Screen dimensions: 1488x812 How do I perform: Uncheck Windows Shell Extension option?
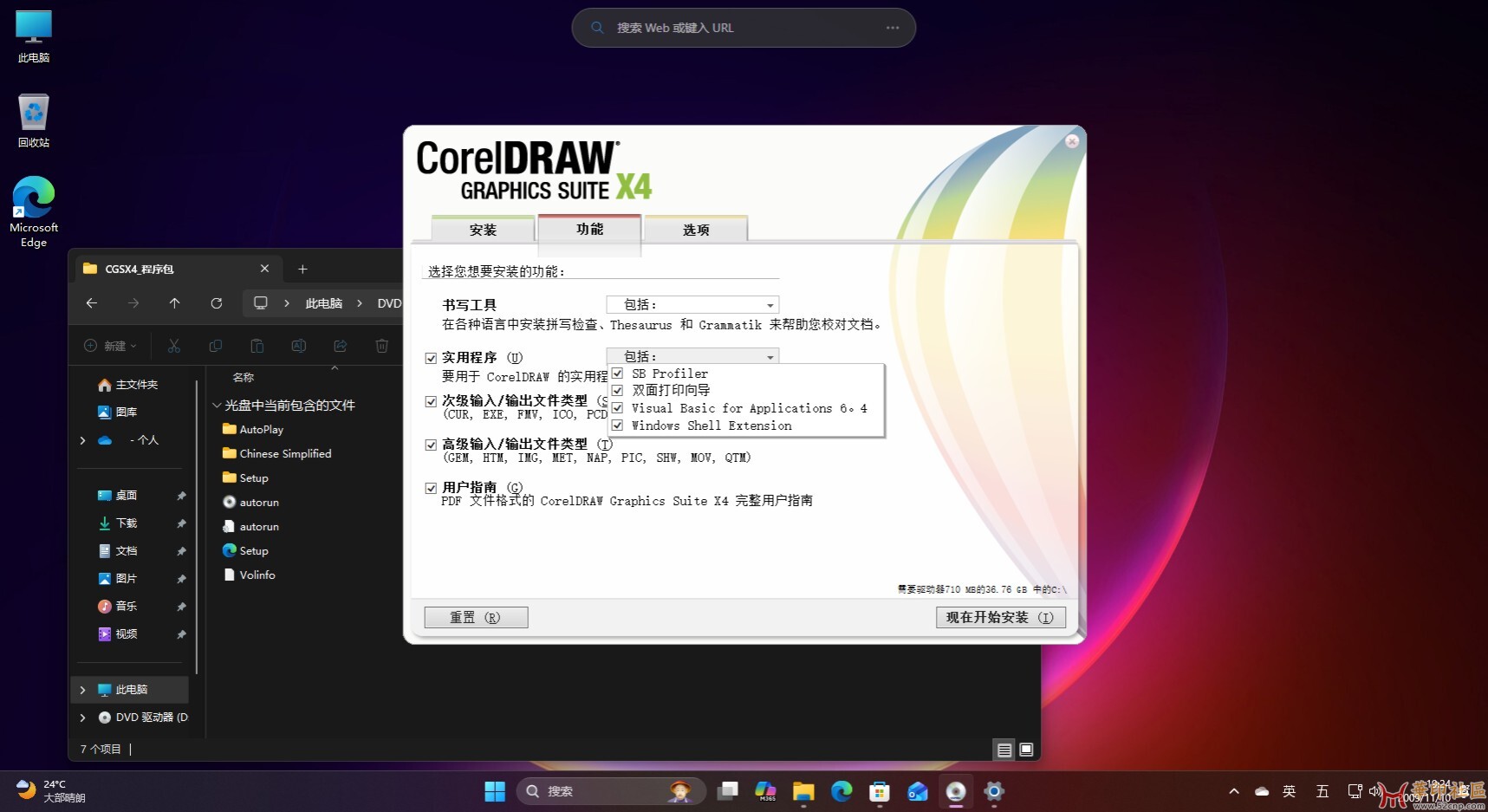617,425
